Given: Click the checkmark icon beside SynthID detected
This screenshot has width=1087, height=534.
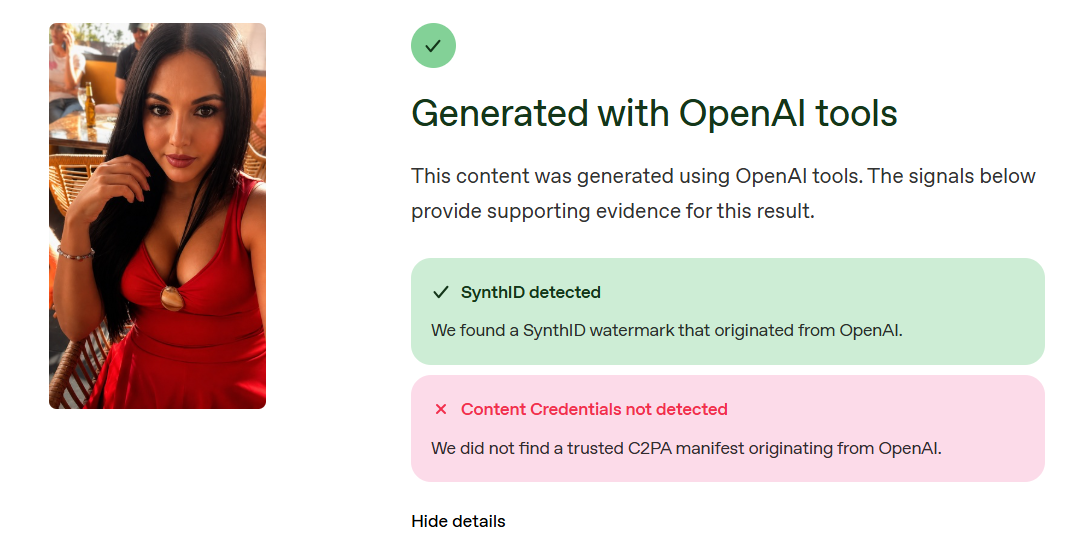Looking at the screenshot, I should pyautogui.click(x=440, y=293).
